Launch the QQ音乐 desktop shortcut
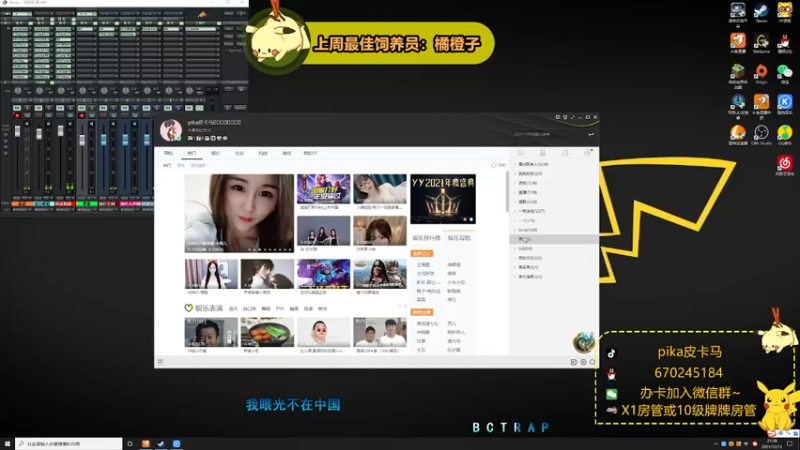This screenshot has width=800, height=450. [785, 135]
